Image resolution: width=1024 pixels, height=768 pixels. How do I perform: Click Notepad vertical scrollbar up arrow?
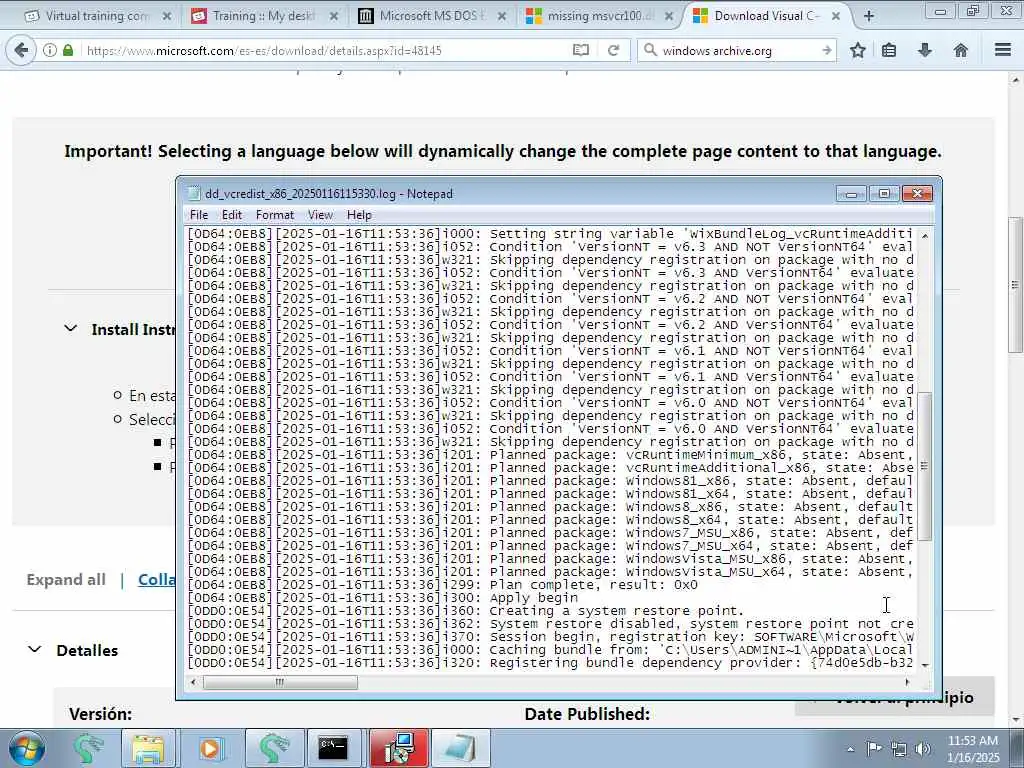[925, 235]
